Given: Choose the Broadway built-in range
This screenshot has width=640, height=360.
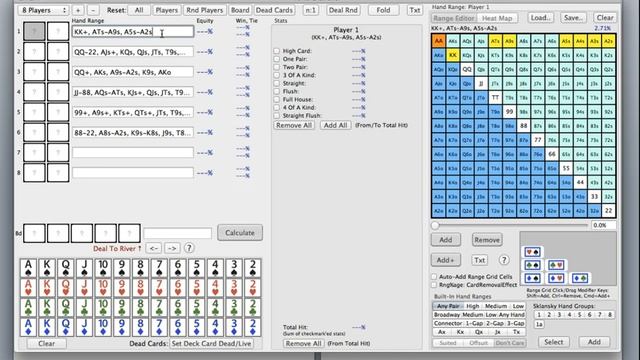Looking at the screenshot, I should [x=447, y=315].
